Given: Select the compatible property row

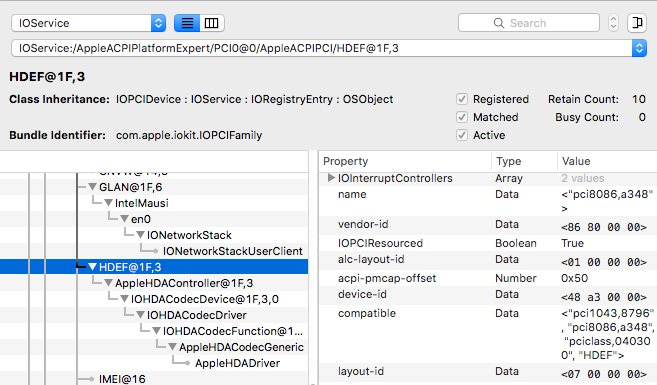Looking at the screenshot, I should point(488,334).
